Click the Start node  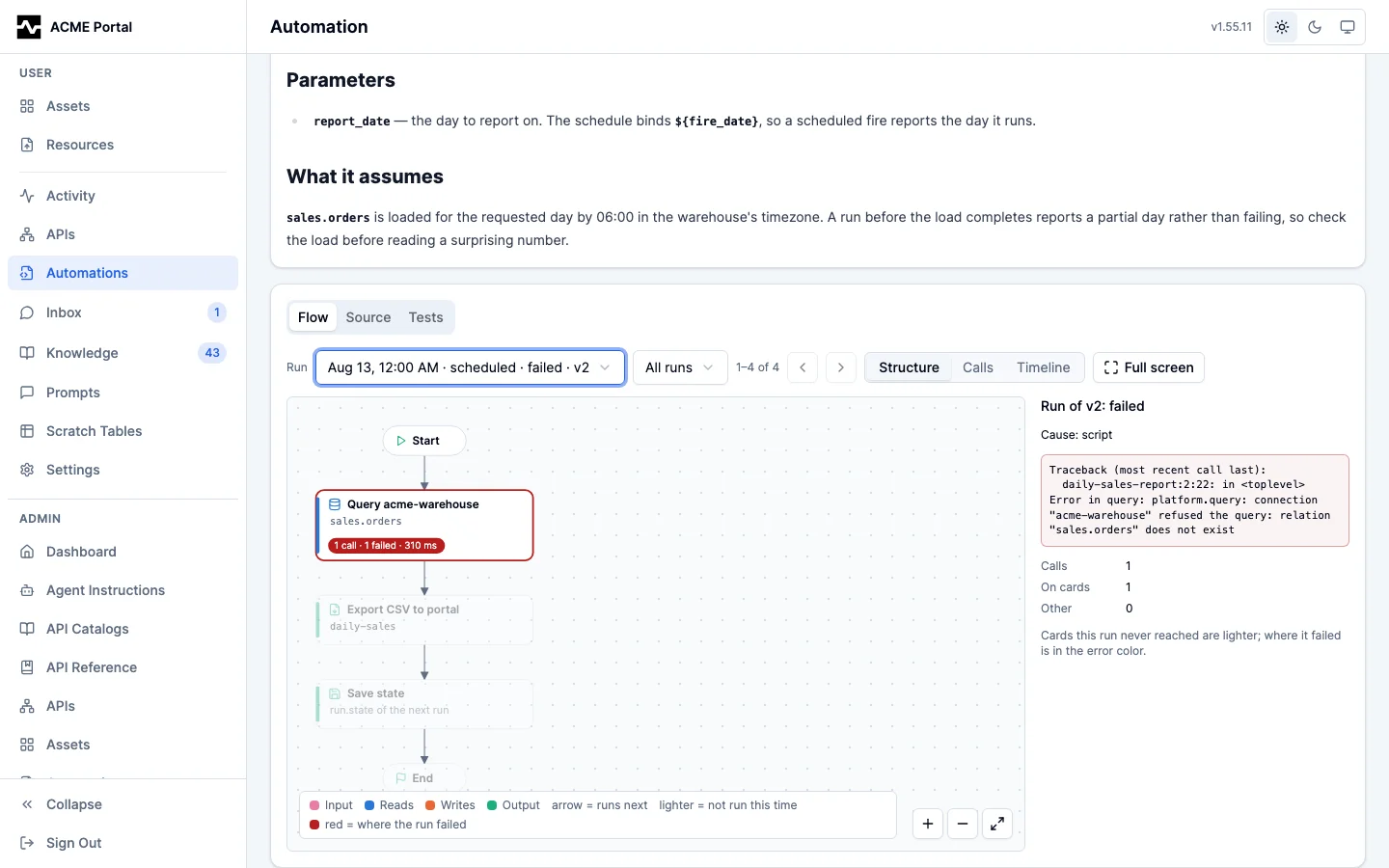(x=424, y=441)
